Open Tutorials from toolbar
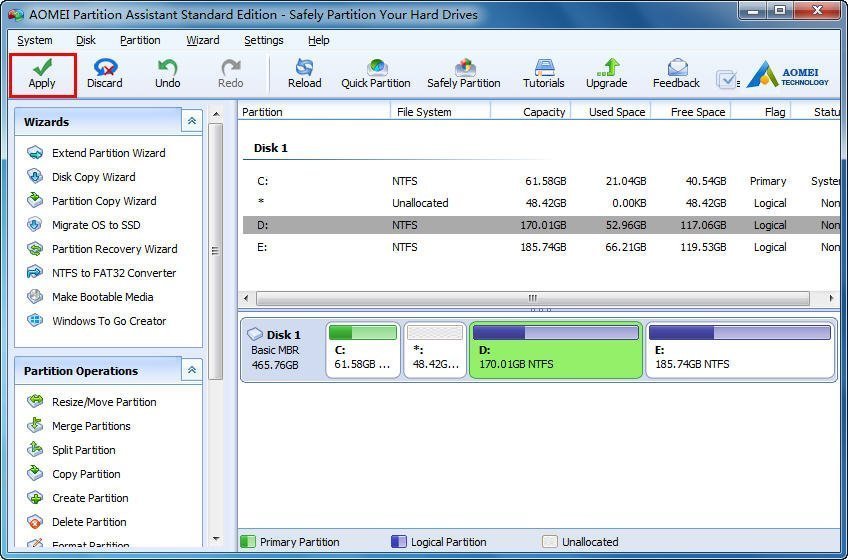Image resolution: width=848 pixels, height=560 pixels. point(544,75)
